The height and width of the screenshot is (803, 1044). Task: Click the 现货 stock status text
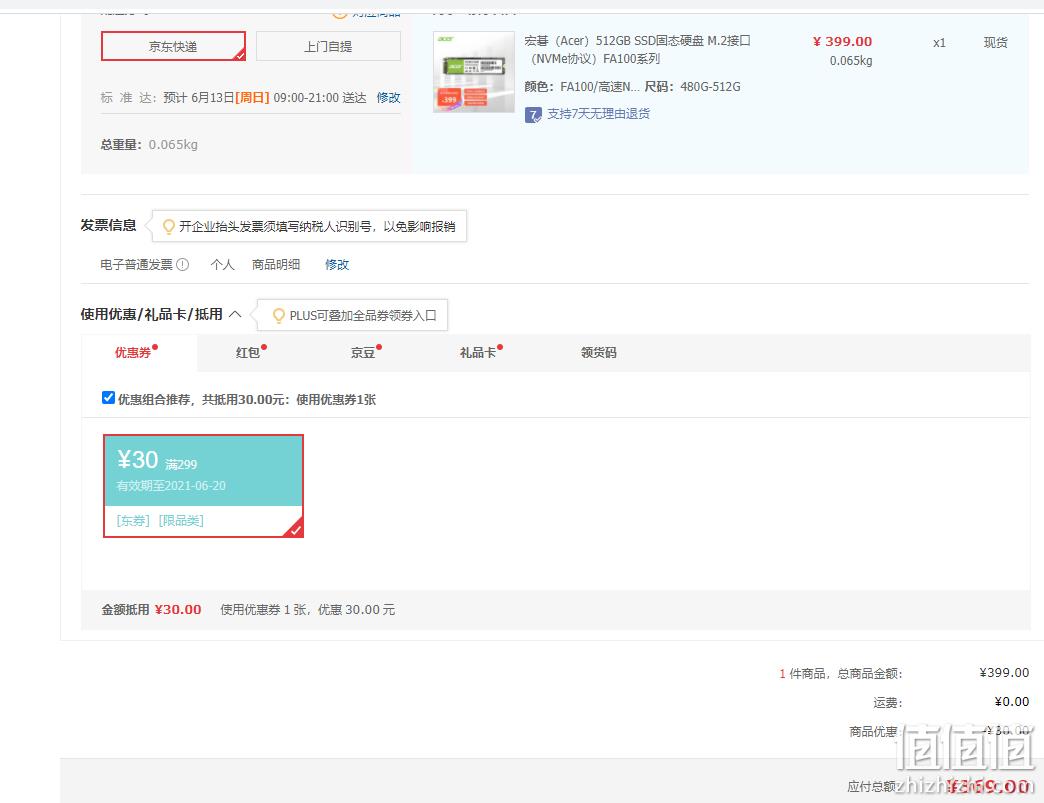[x=995, y=43]
